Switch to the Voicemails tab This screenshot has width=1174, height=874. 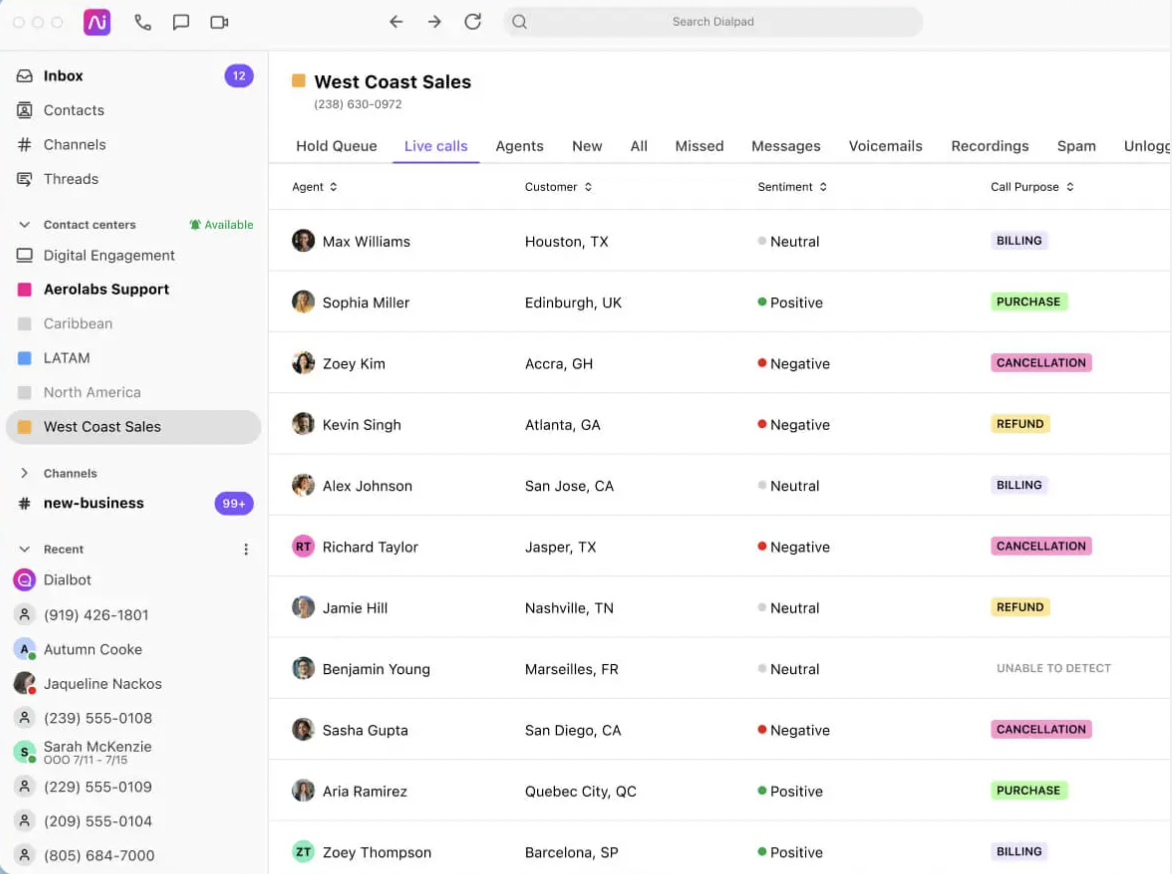[886, 146]
